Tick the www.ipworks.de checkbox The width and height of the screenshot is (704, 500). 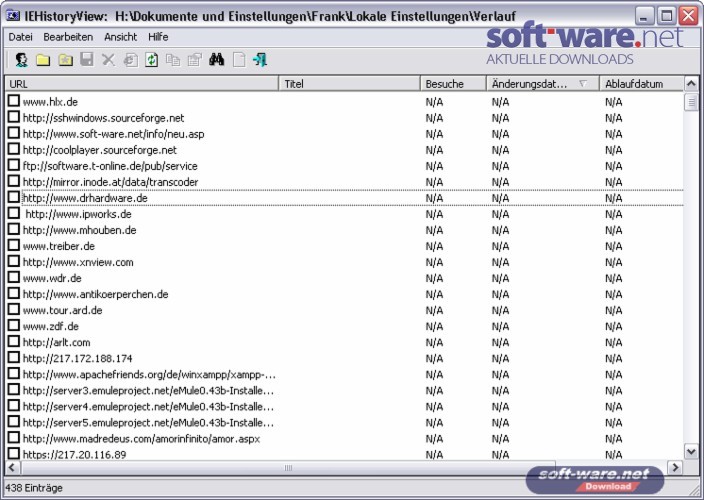point(14,213)
